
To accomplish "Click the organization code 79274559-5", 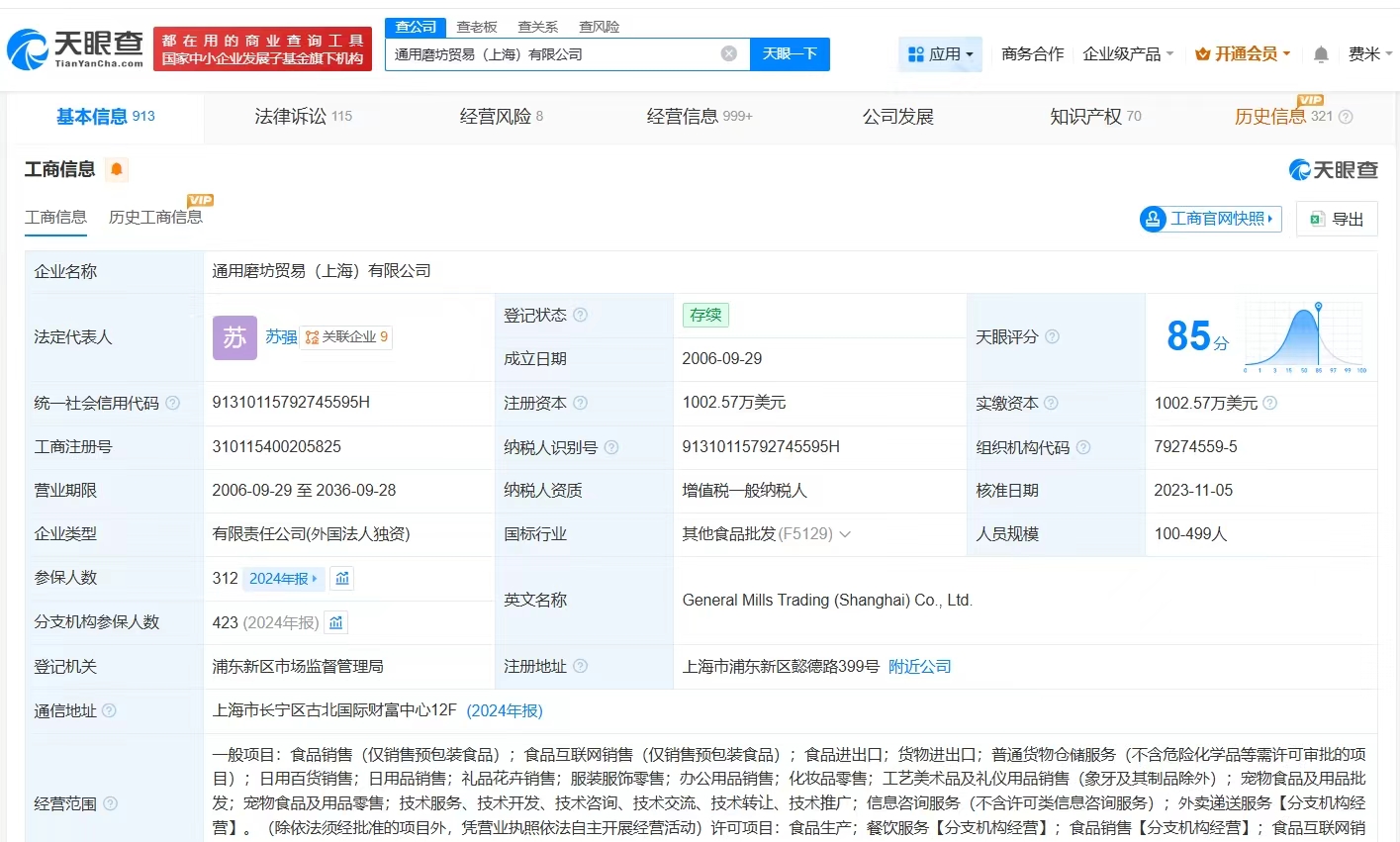I will 1195,447.
